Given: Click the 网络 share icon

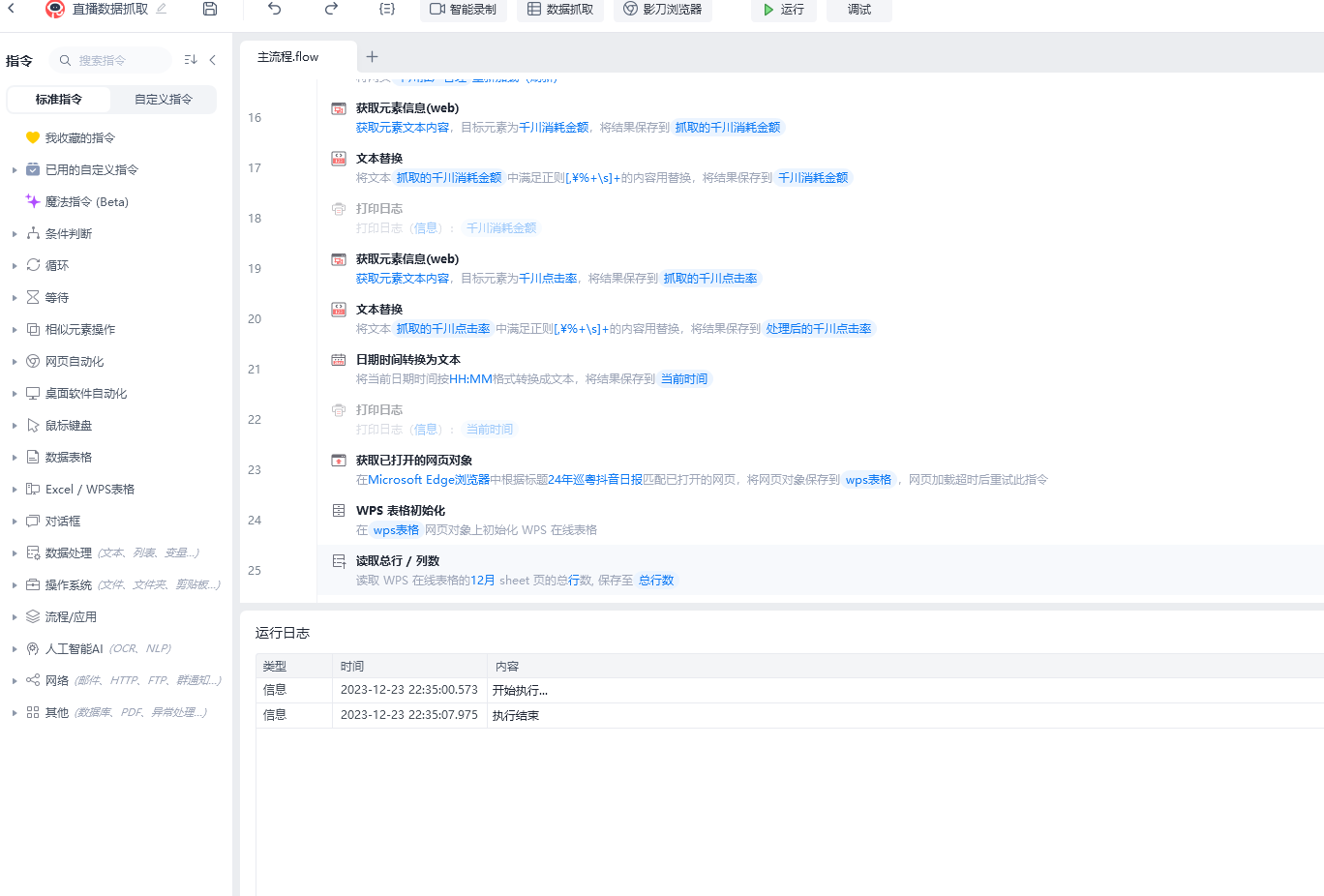Looking at the screenshot, I should [x=33, y=681].
